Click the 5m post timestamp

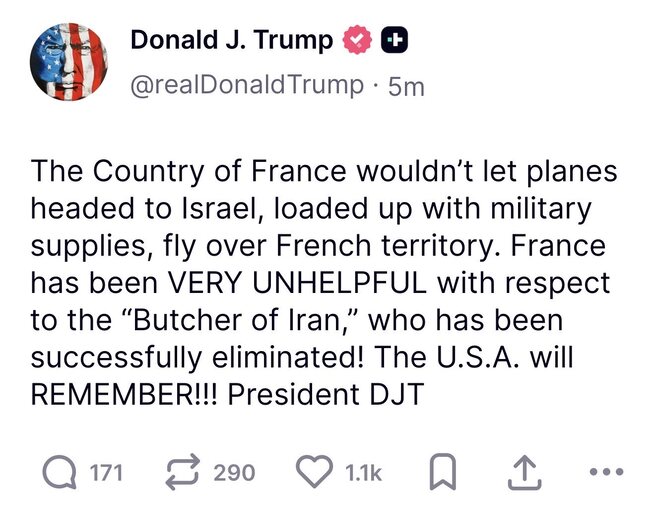pos(406,86)
